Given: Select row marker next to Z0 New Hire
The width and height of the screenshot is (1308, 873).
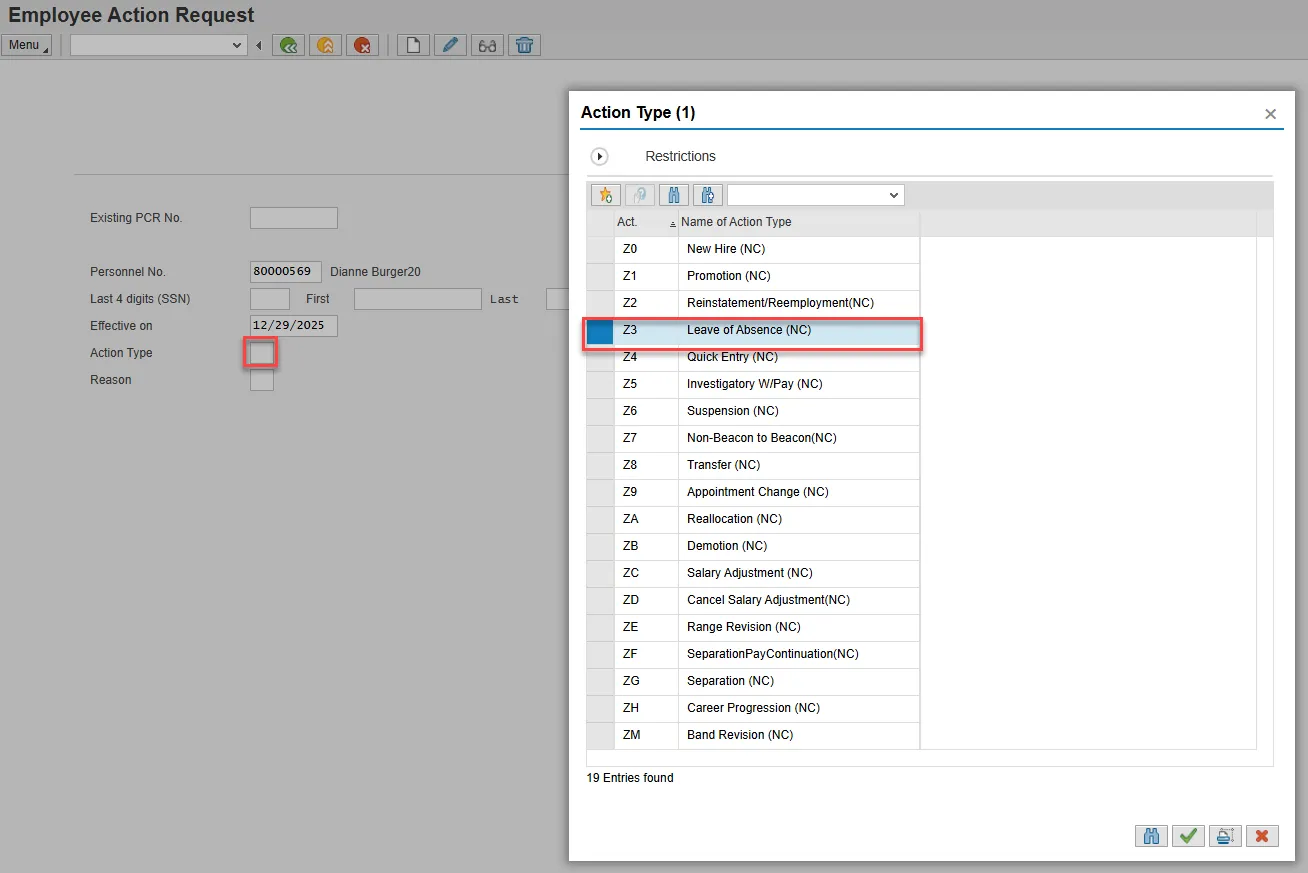Looking at the screenshot, I should 600,249.
